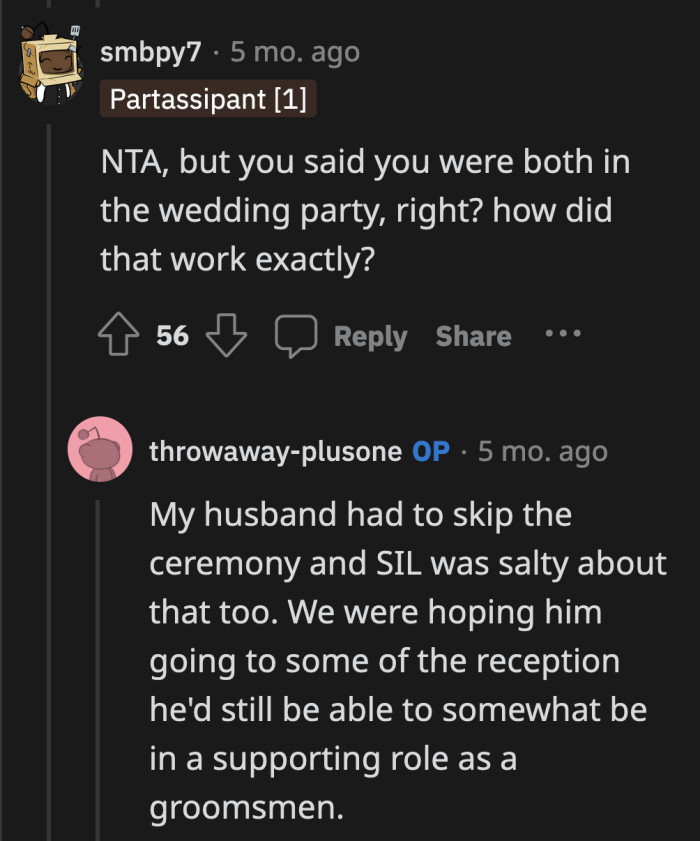Screen dimensions: 700x841
Task: Open throwaway-plusone's profile from the username
Action: point(274,450)
